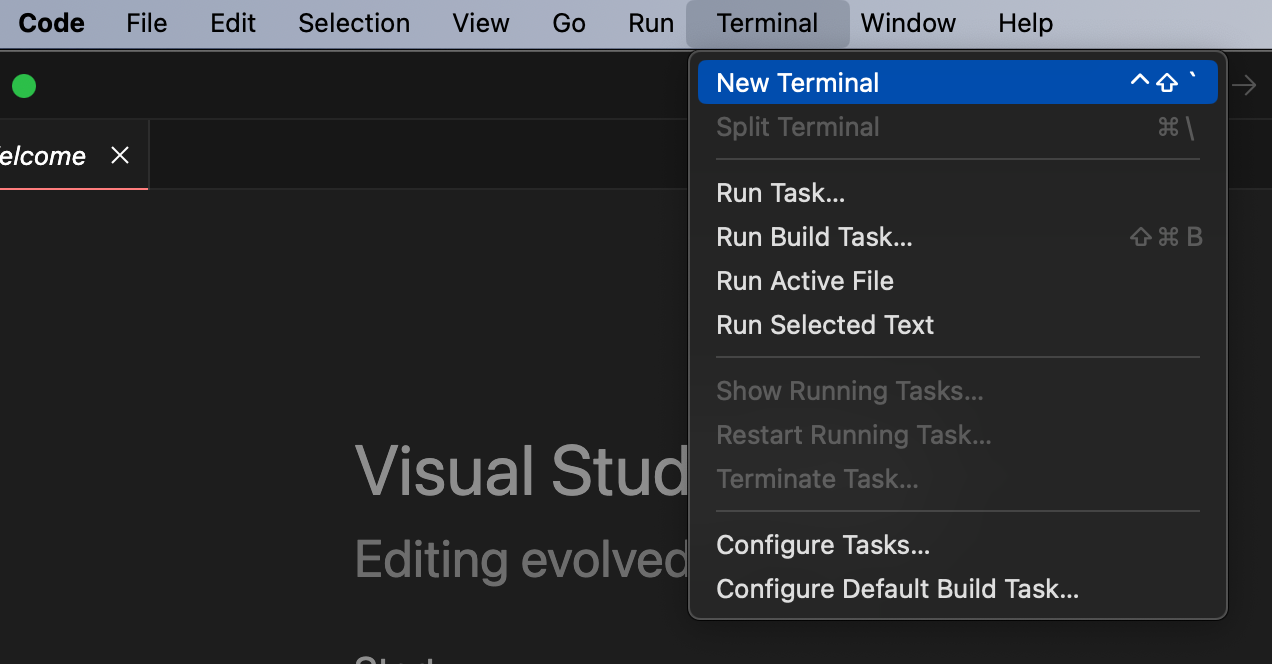Open the Code application menu

tap(51, 23)
